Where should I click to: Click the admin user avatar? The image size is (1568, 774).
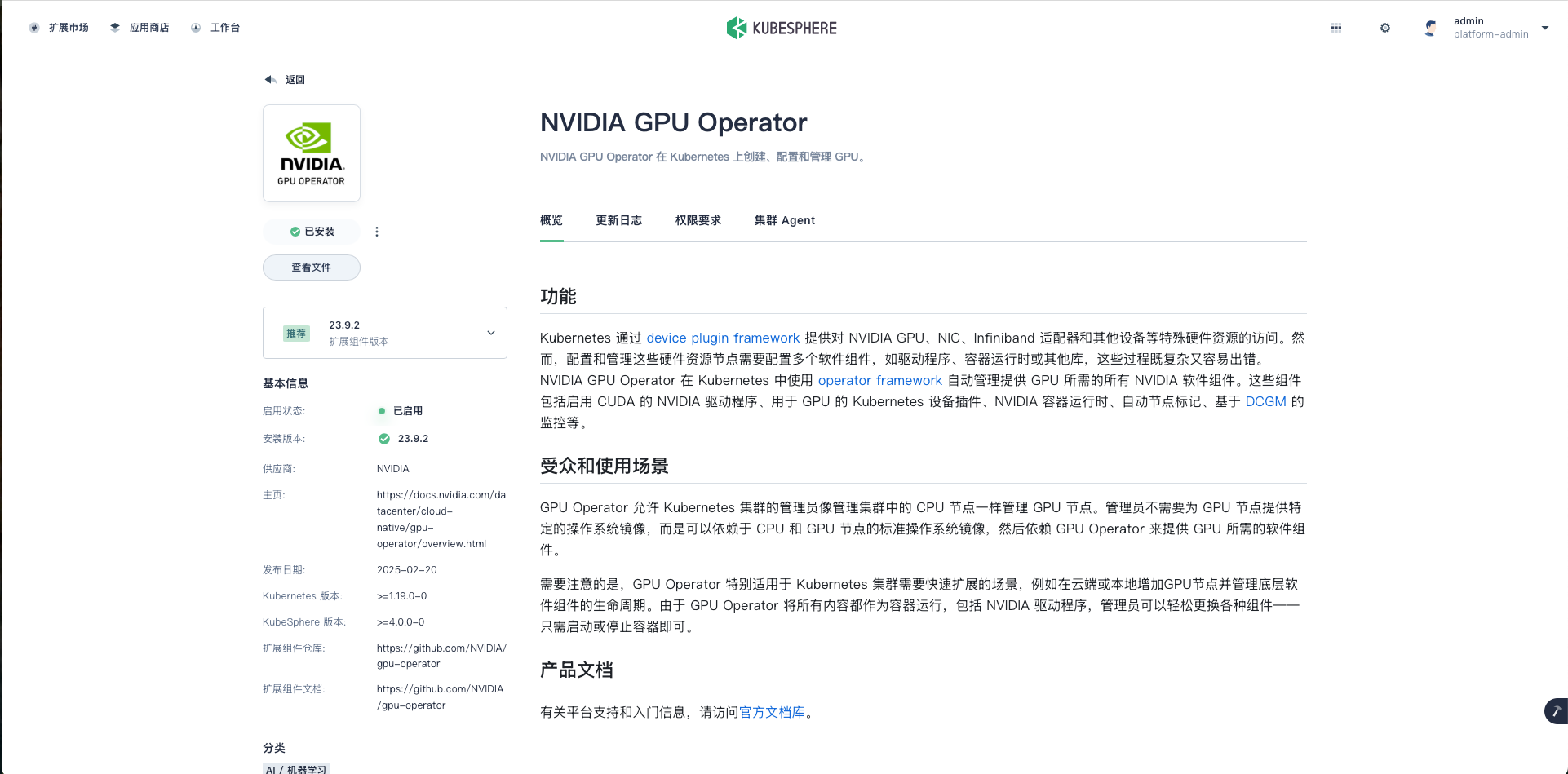pos(1430,28)
